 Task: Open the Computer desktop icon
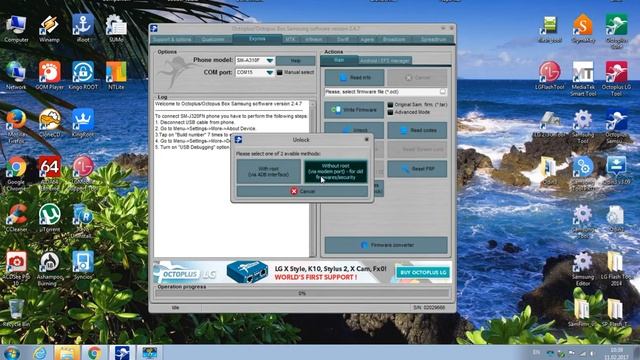click(x=16, y=29)
